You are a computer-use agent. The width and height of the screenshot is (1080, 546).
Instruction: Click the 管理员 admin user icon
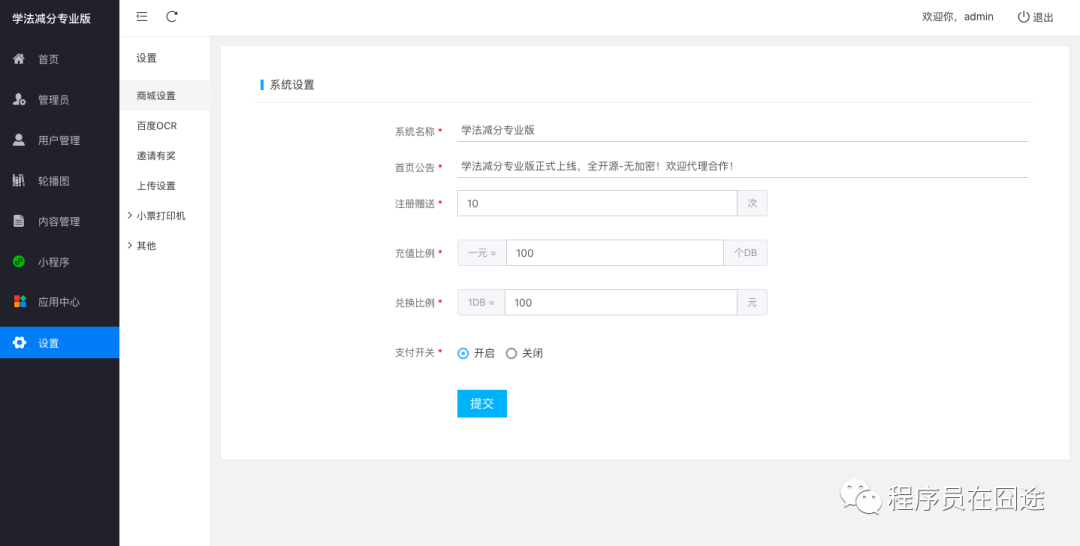point(19,100)
